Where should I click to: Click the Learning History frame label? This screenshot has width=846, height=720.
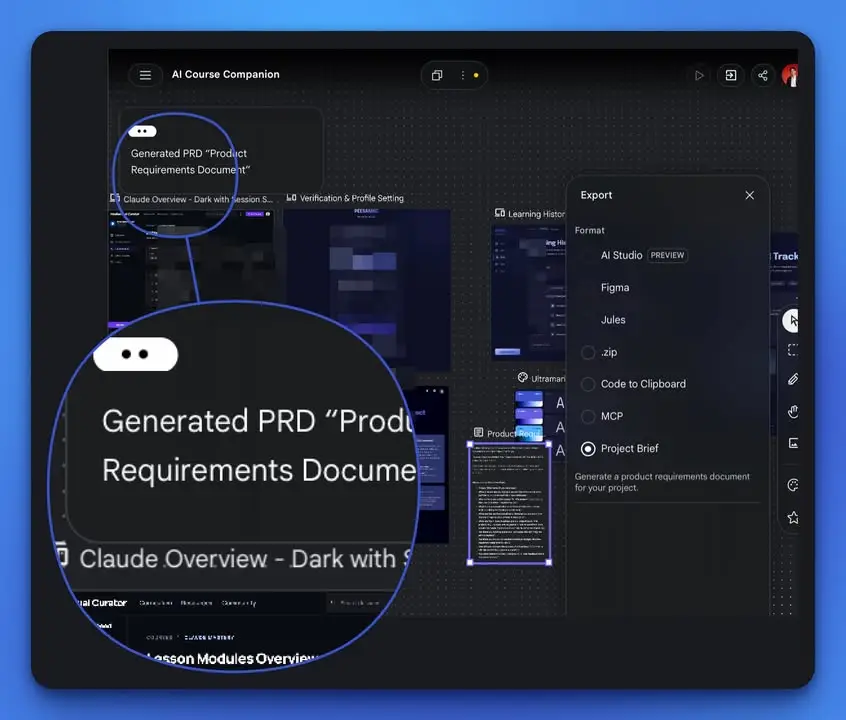coord(536,214)
